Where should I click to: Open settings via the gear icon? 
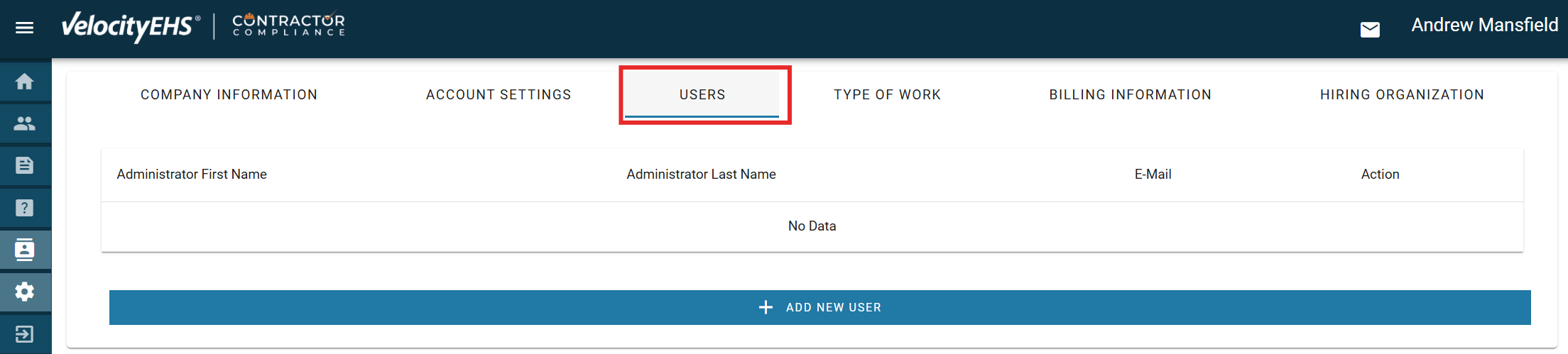coord(25,292)
